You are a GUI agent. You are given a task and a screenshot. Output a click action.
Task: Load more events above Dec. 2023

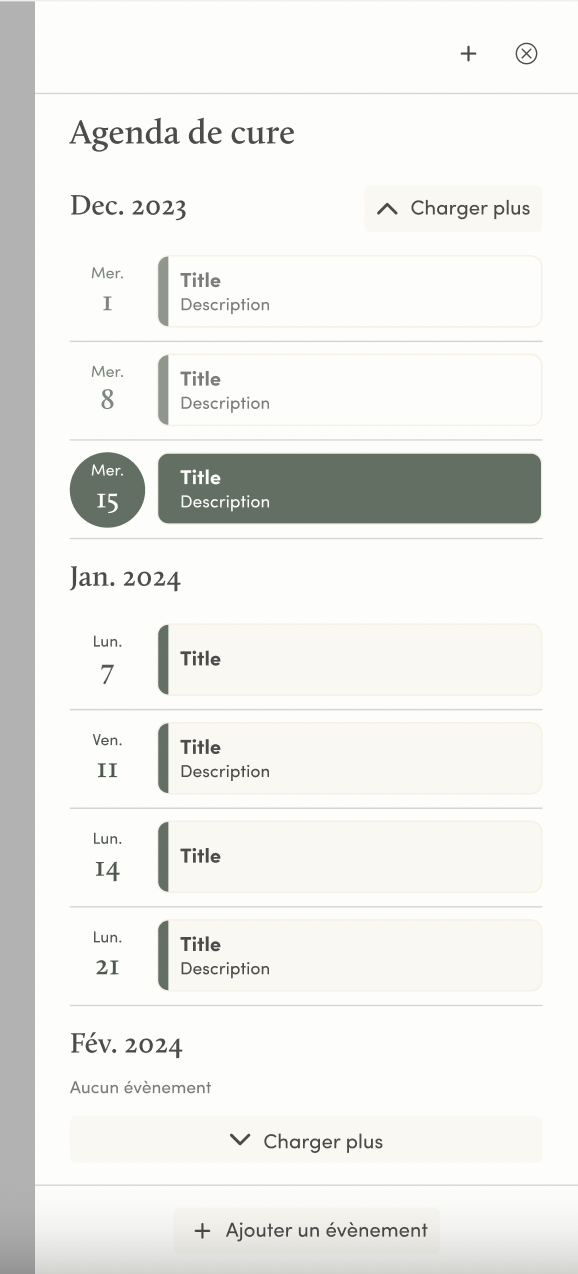click(x=453, y=209)
